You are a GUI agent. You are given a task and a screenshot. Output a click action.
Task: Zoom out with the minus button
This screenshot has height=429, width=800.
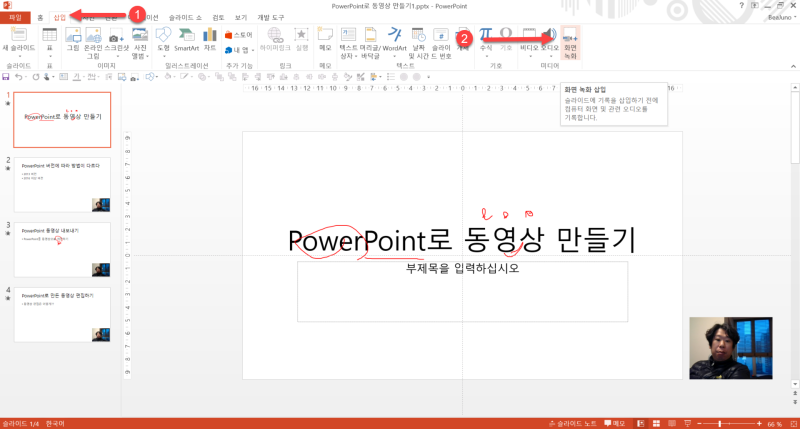click(699, 424)
